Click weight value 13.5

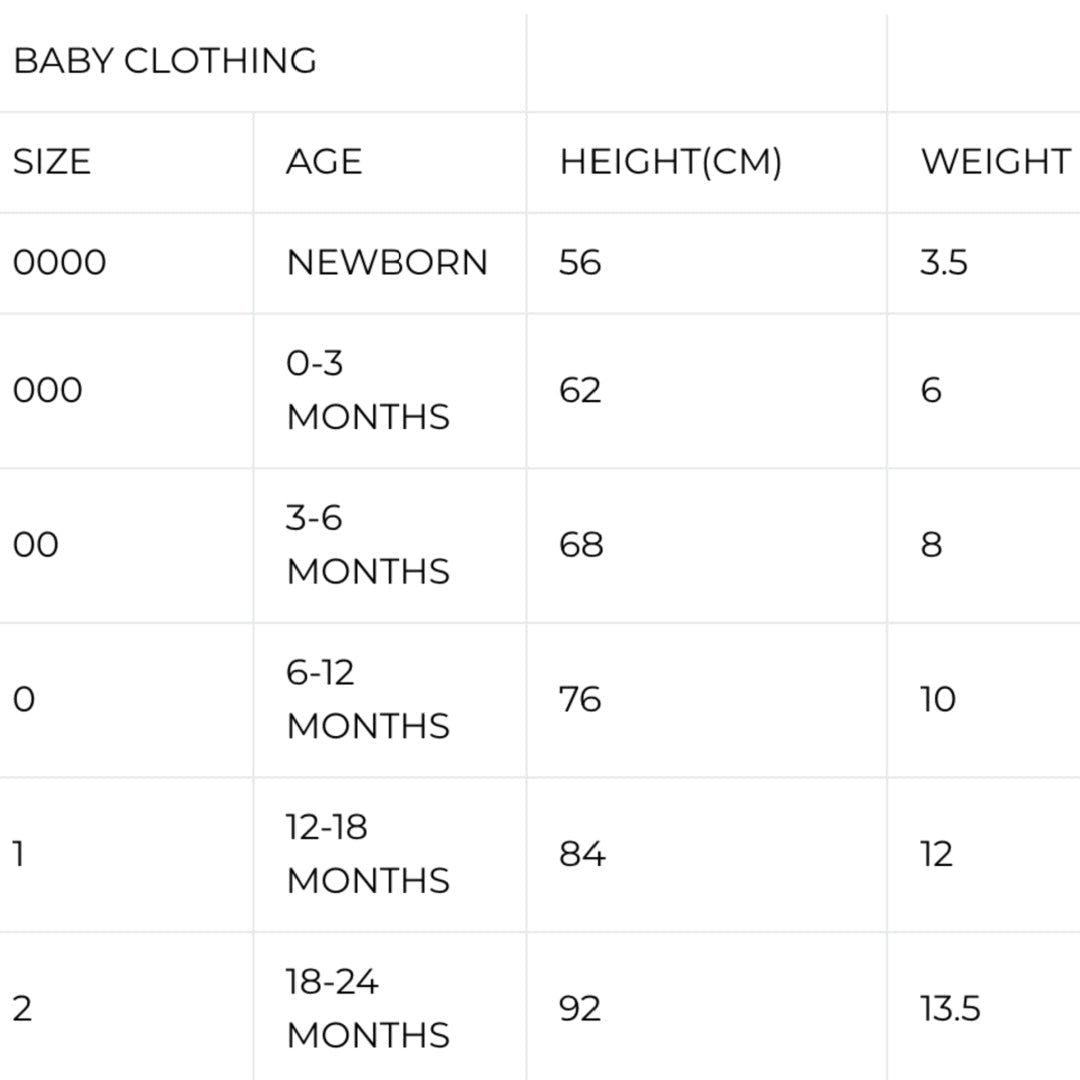950,1008
